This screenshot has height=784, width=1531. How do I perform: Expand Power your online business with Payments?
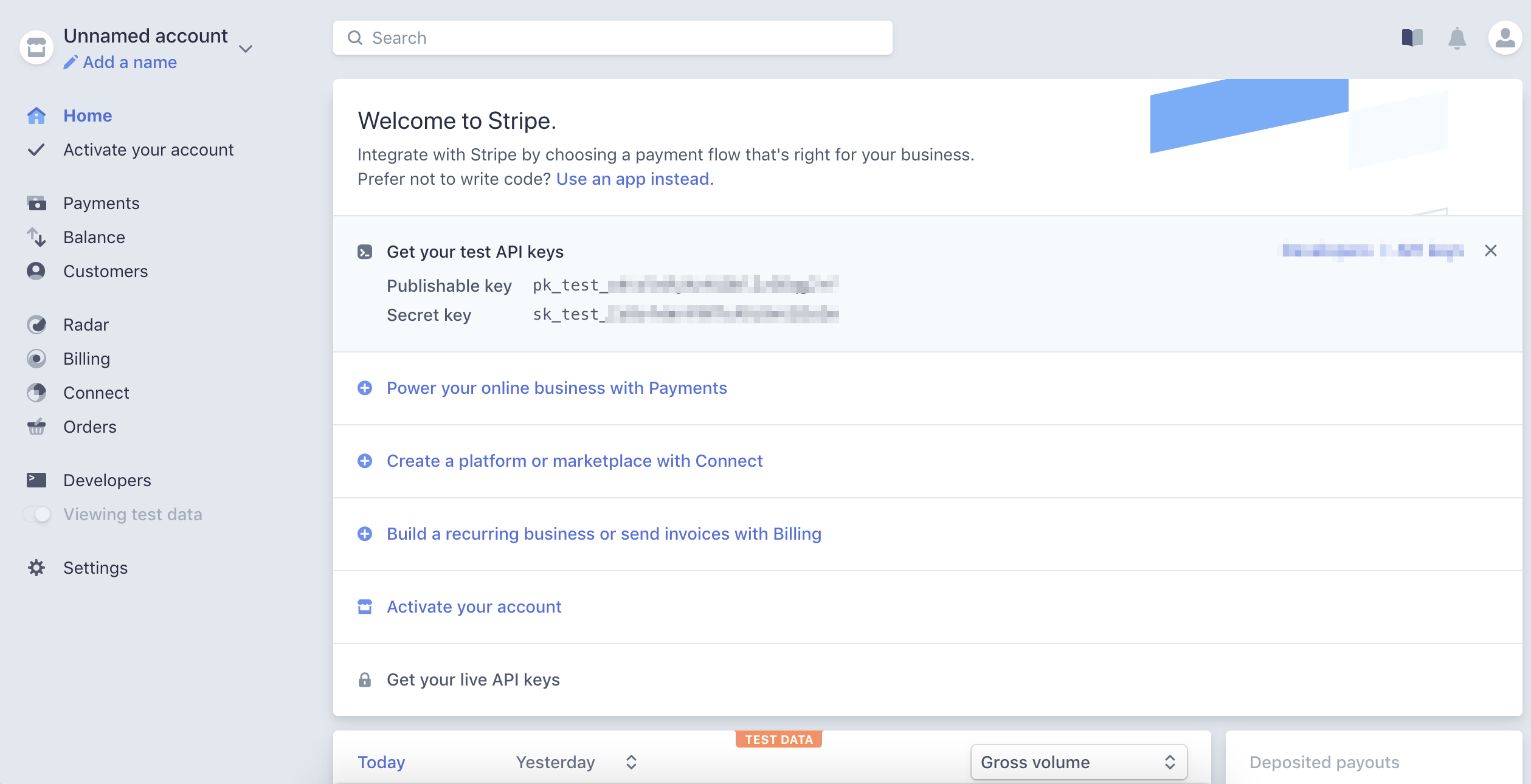point(557,388)
